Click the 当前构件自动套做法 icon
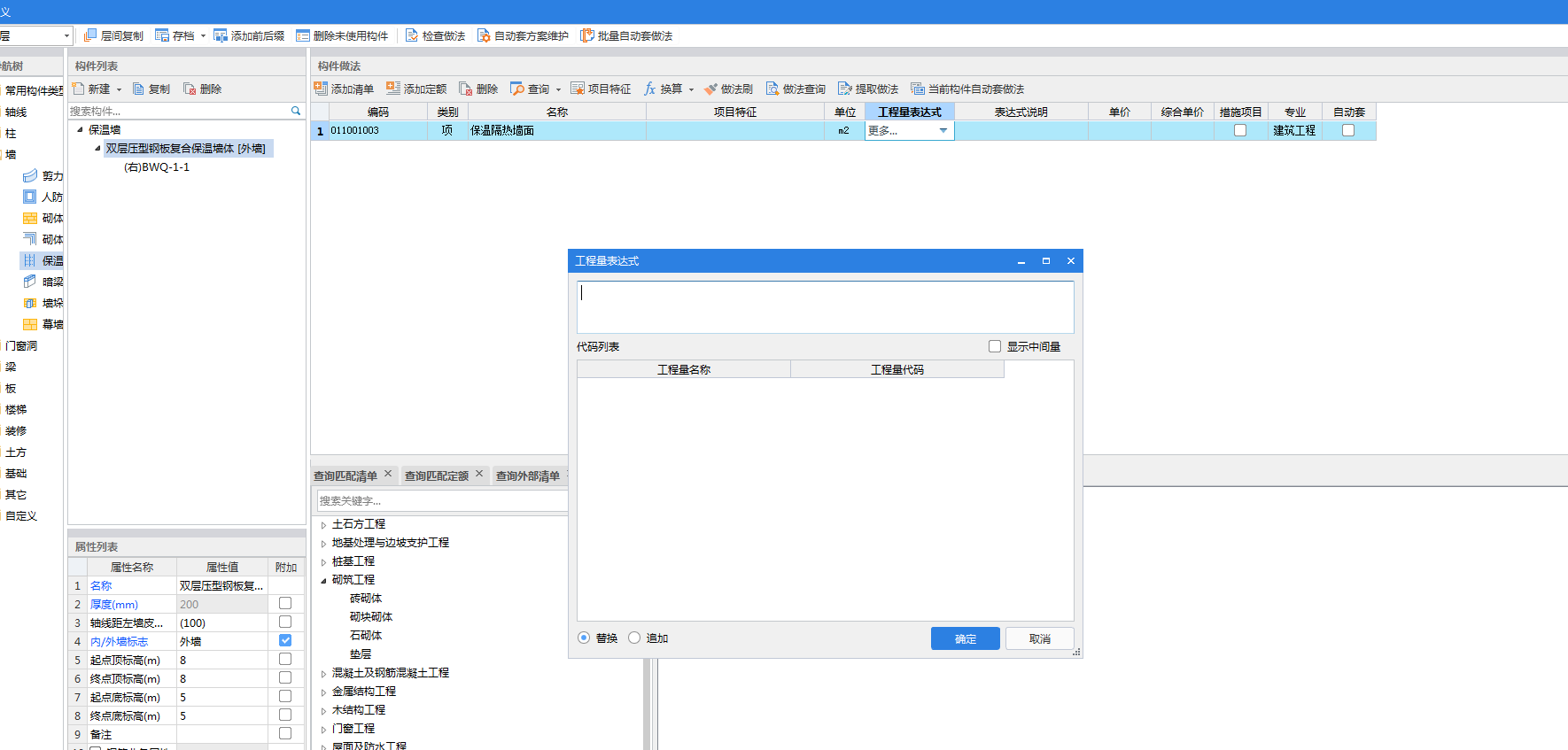This screenshot has height=750, width=1568. click(918, 89)
